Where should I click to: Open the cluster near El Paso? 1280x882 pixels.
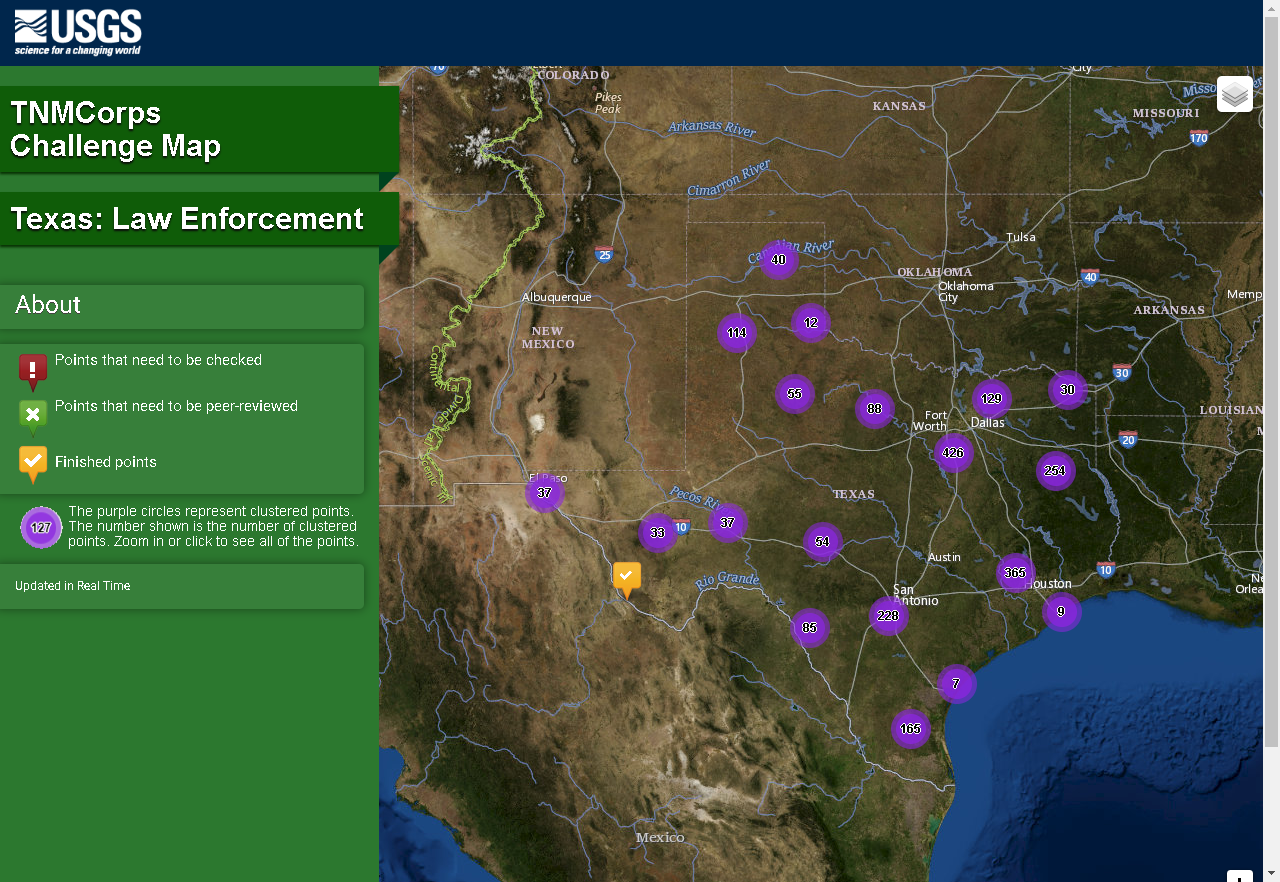545,493
